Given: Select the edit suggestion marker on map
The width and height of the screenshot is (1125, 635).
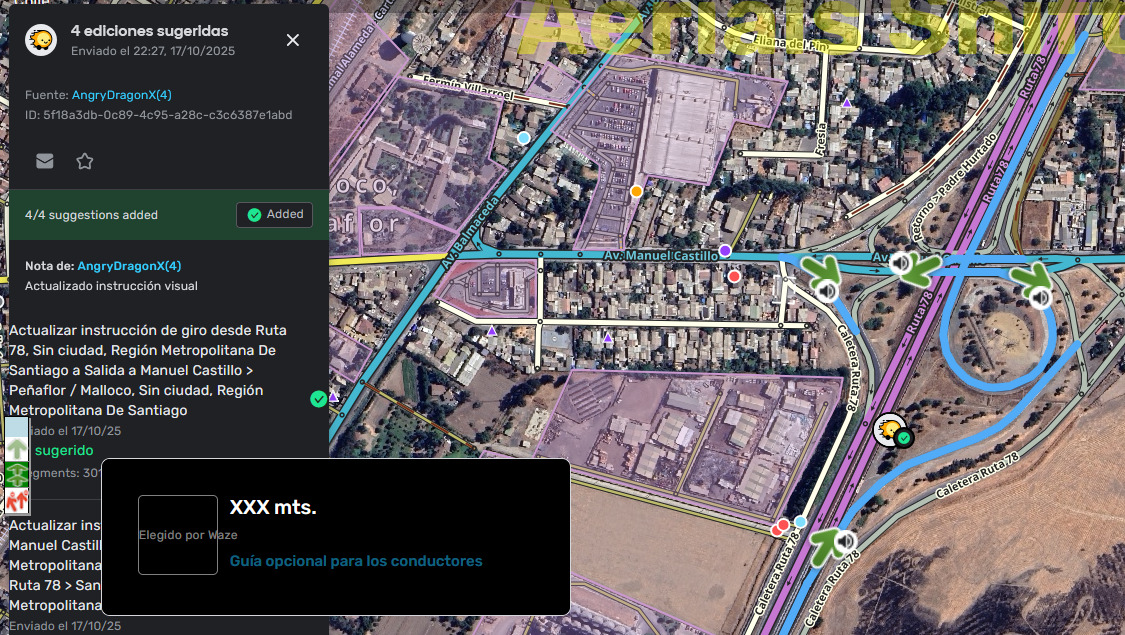Looking at the screenshot, I should point(887,430).
